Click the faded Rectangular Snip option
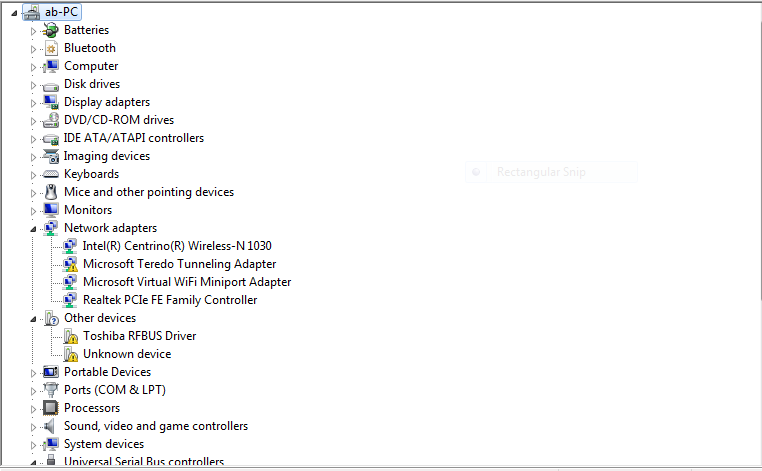The width and height of the screenshot is (762, 471). 541,172
